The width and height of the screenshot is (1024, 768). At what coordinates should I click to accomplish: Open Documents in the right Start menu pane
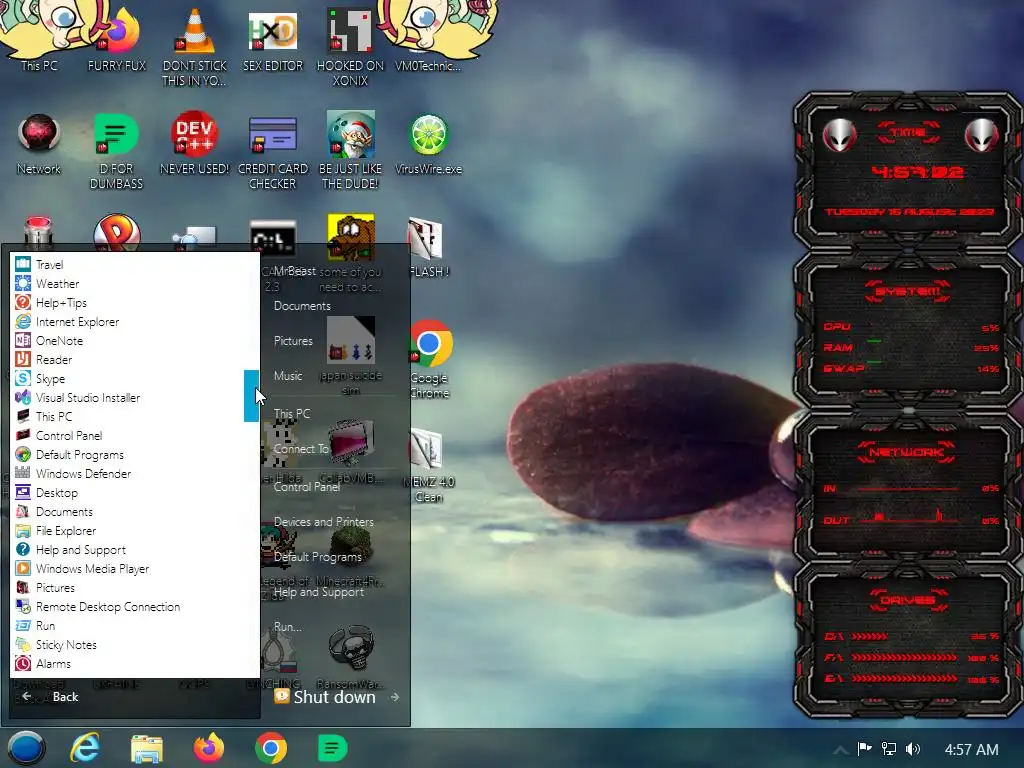pyautogui.click(x=302, y=306)
